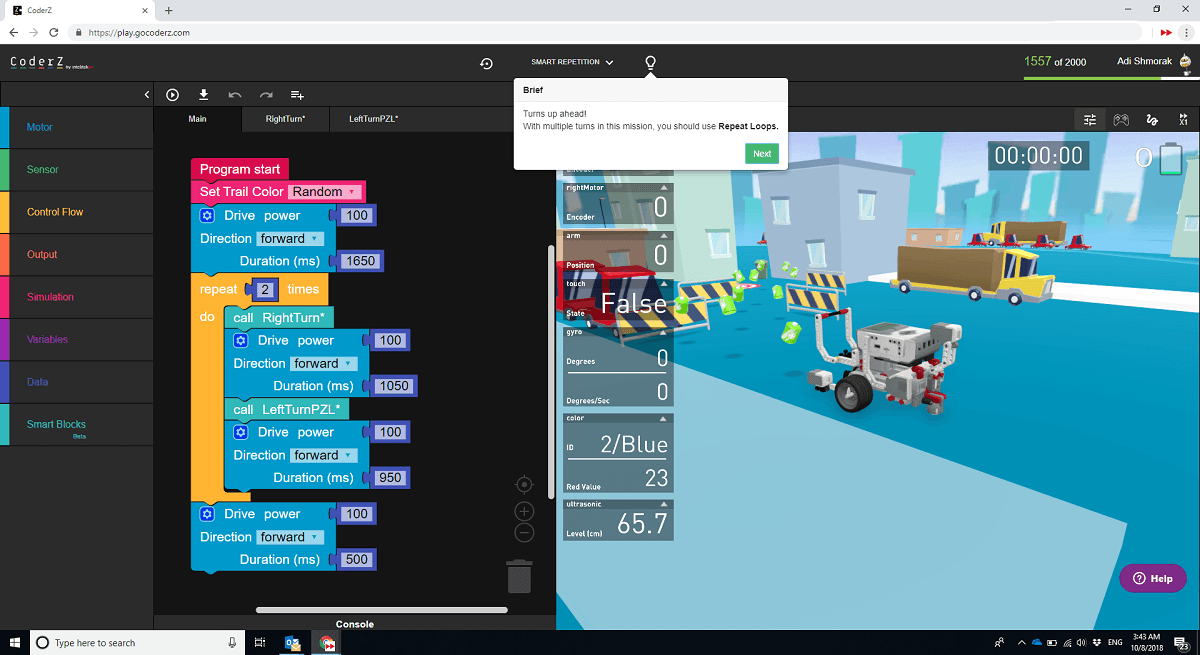Open the Direction forward dropdown

point(290,238)
